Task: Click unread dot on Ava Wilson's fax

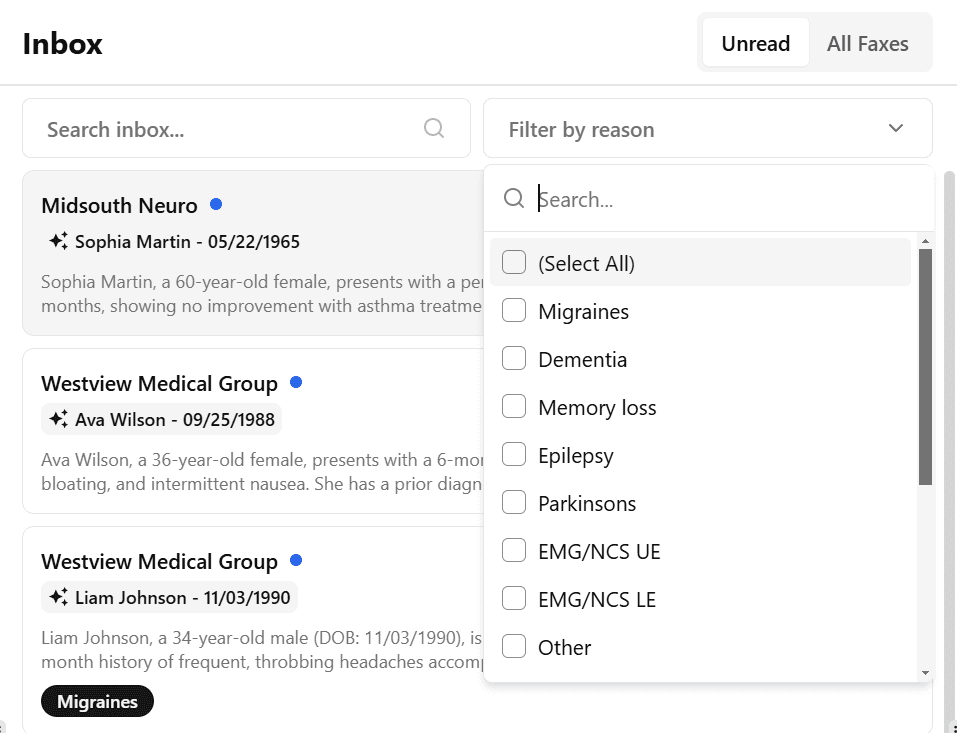Action: coord(296,383)
